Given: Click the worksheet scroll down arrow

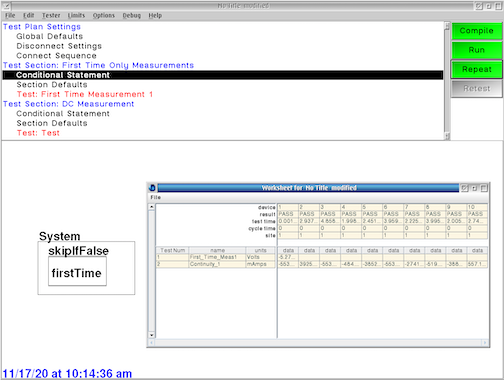Looking at the screenshot, I should tap(152, 335).
